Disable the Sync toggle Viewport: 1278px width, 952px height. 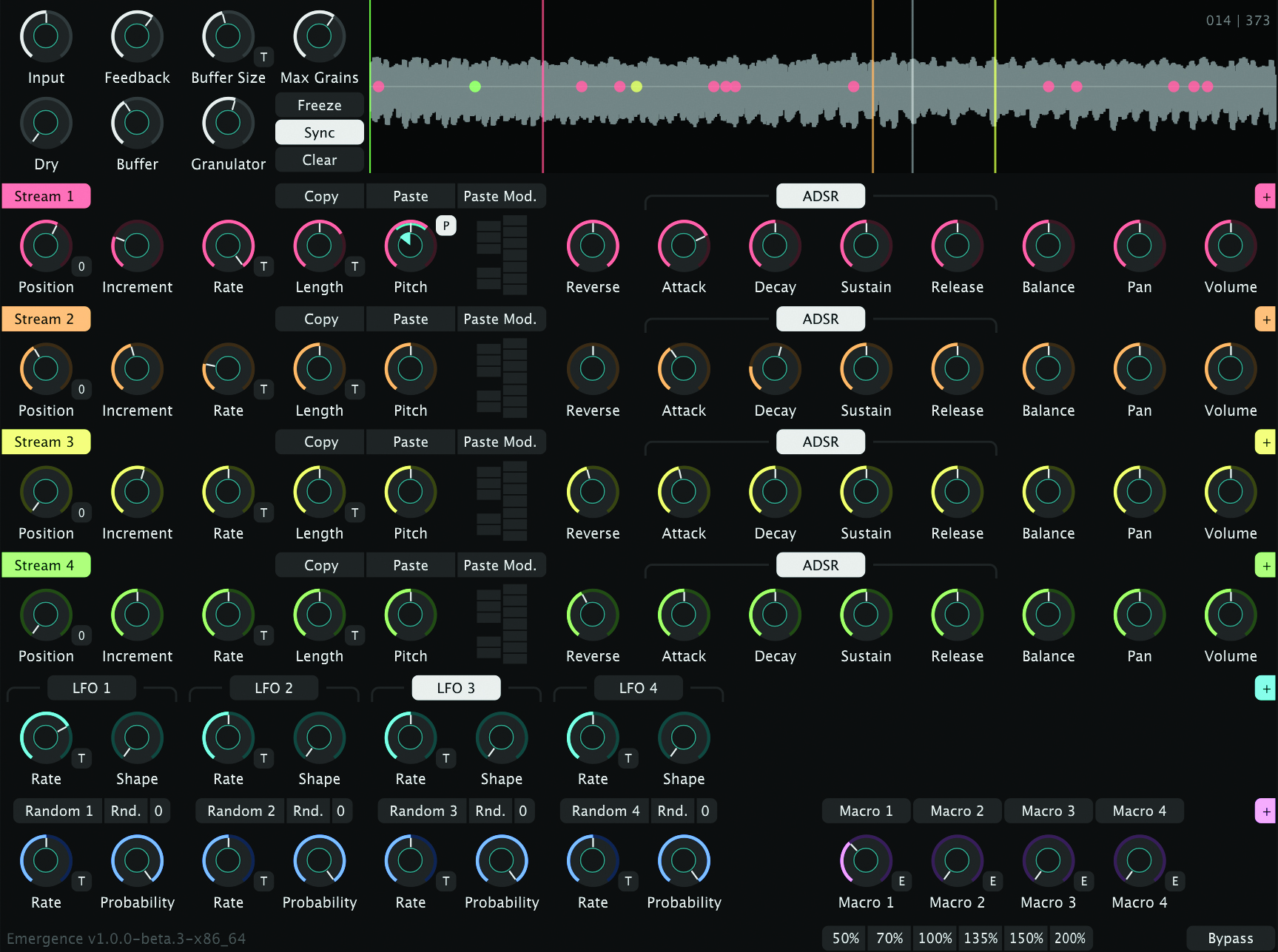click(320, 132)
